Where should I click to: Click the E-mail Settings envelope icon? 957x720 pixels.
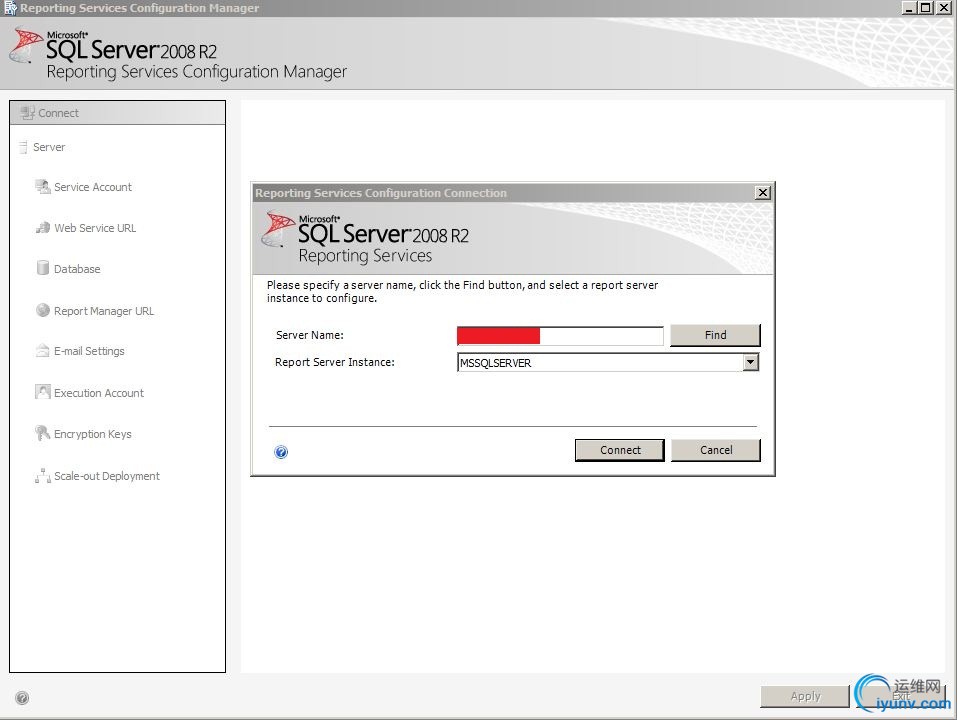(x=43, y=351)
